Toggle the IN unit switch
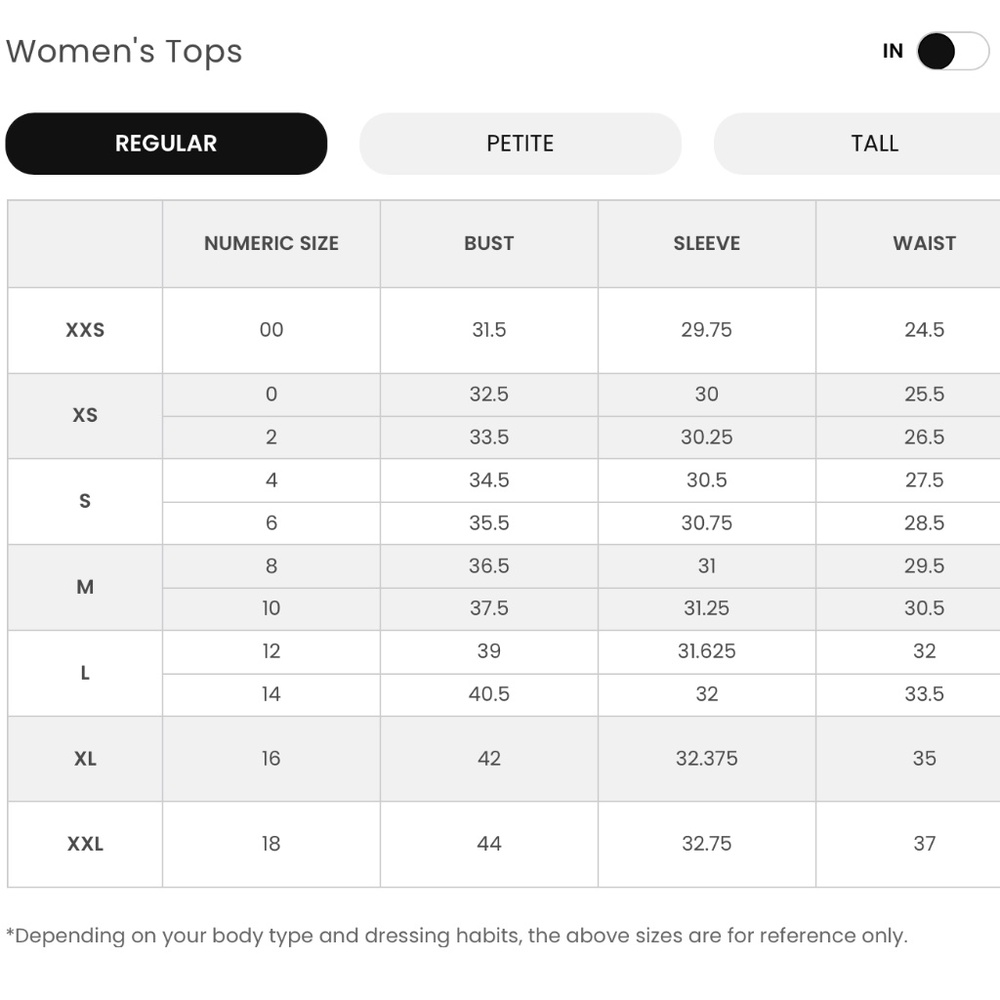This screenshot has height=1000, width=1000. click(x=953, y=51)
